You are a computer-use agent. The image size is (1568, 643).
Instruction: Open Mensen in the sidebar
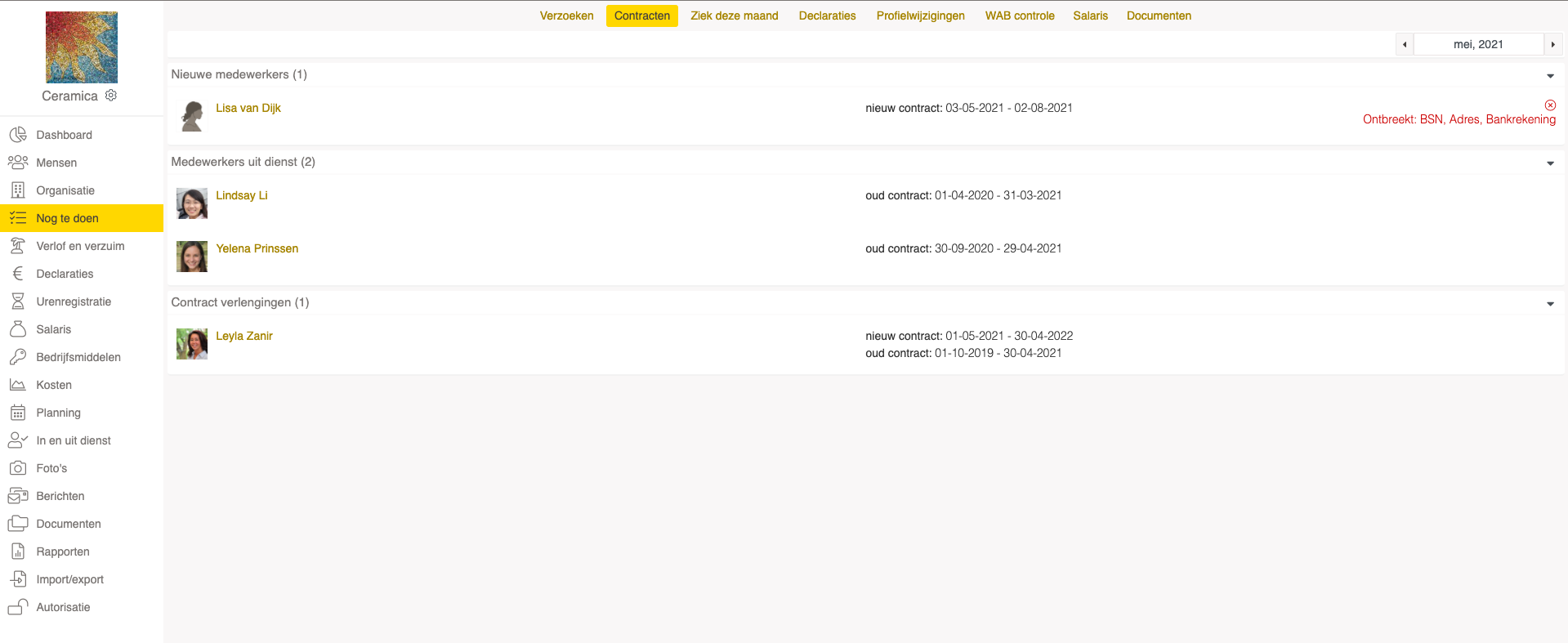click(82, 163)
